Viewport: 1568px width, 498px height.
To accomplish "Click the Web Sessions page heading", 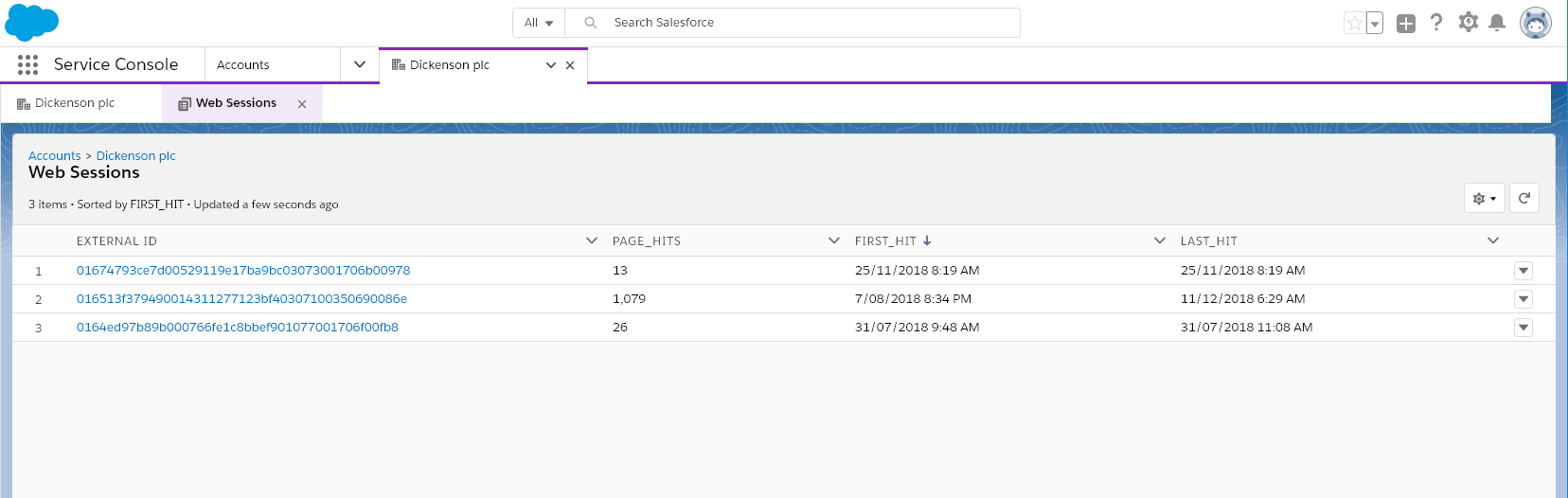I will click(84, 172).
